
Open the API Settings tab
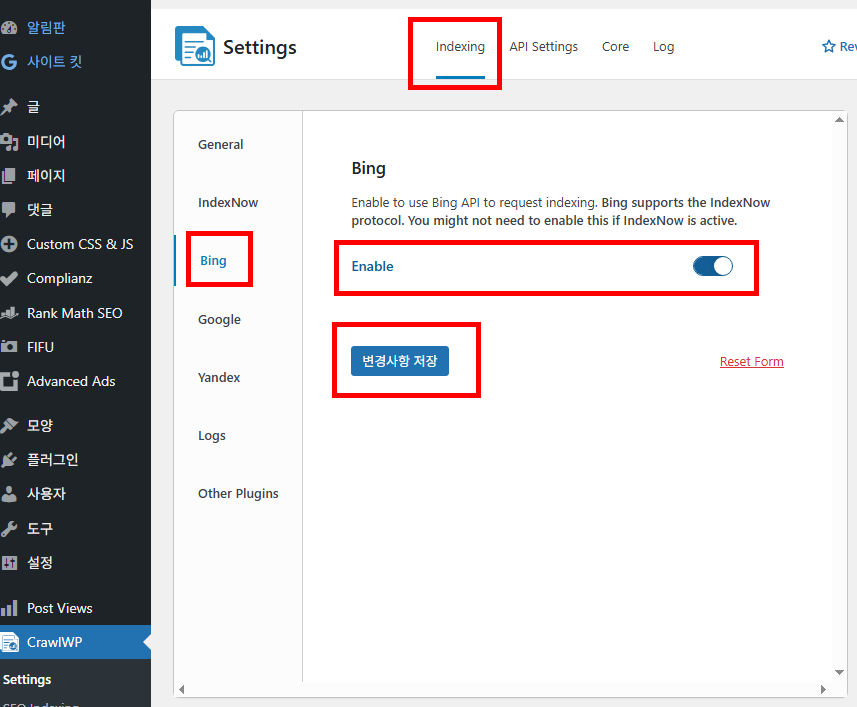coord(543,47)
